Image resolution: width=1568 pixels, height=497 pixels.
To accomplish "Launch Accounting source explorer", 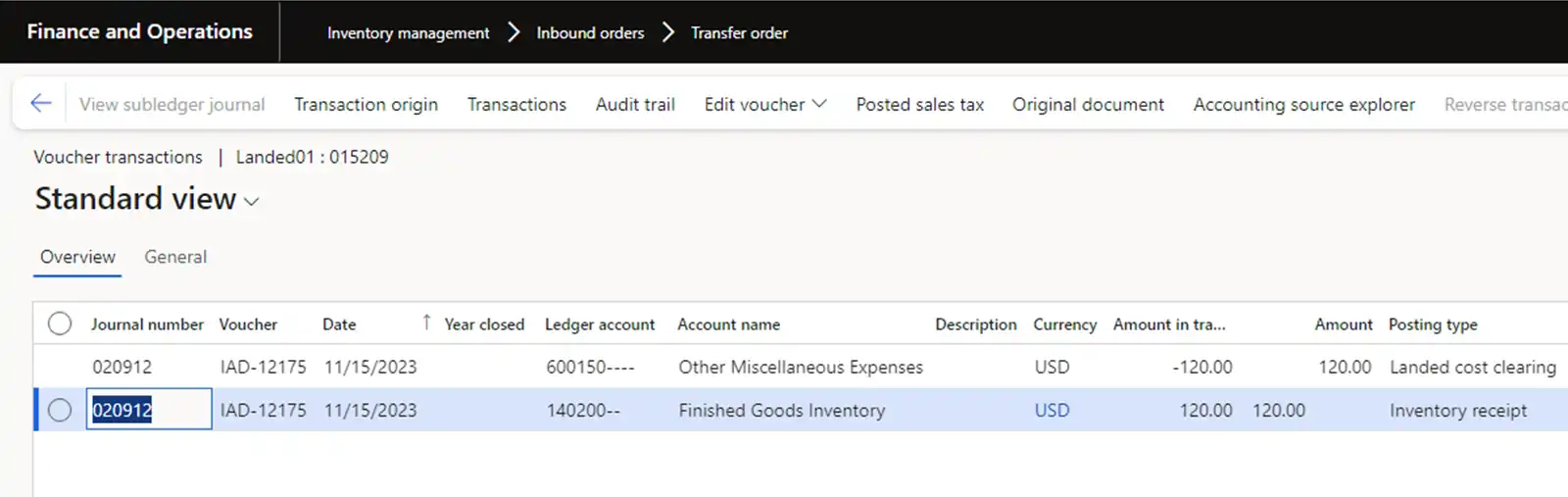I will click(1303, 104).
